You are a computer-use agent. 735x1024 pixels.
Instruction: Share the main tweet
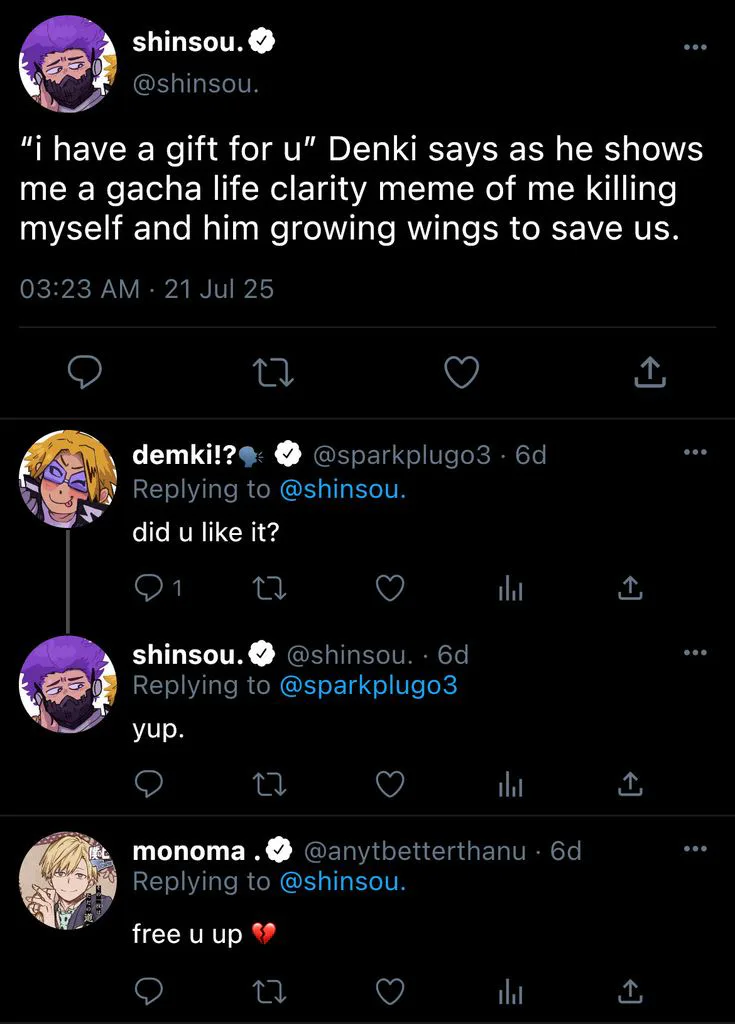(650, 373)
